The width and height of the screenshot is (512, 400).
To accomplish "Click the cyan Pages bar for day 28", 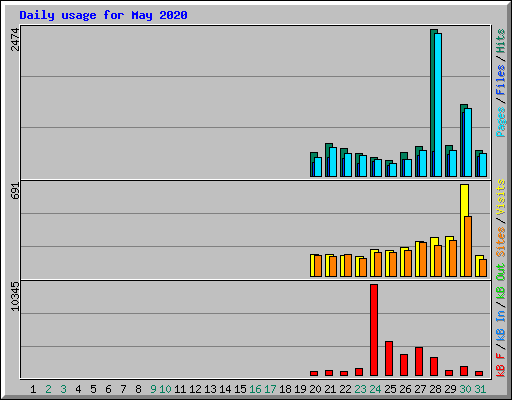I will (x=438, y=105).
